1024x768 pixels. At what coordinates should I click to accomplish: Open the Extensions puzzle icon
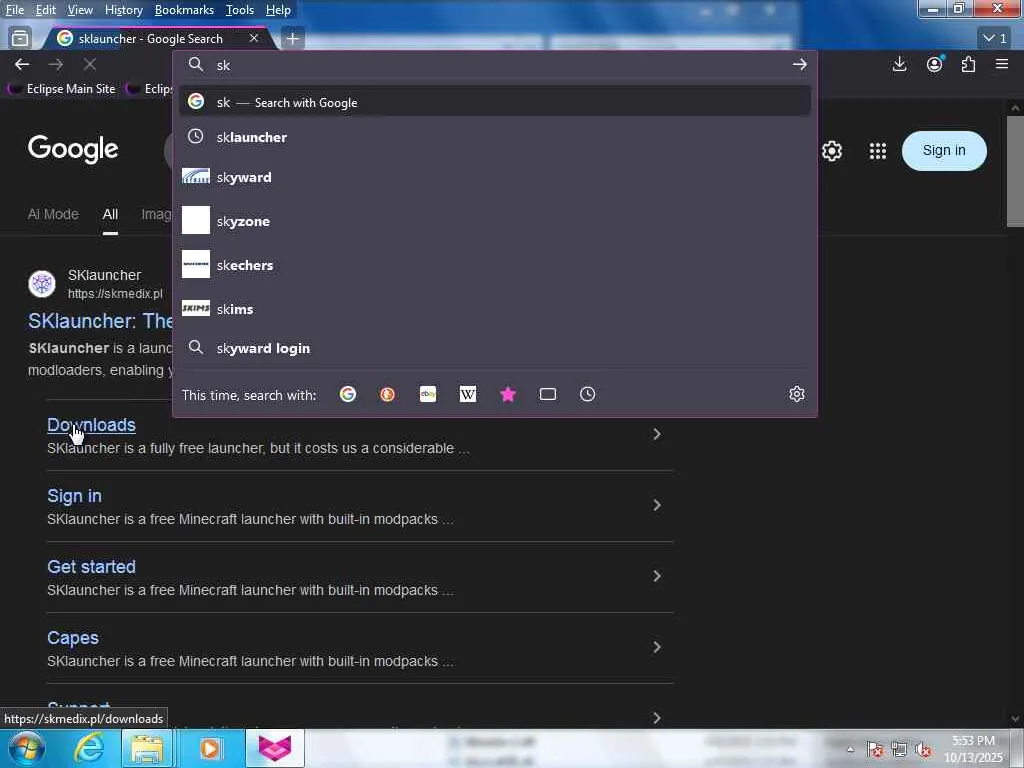[968, 64]
